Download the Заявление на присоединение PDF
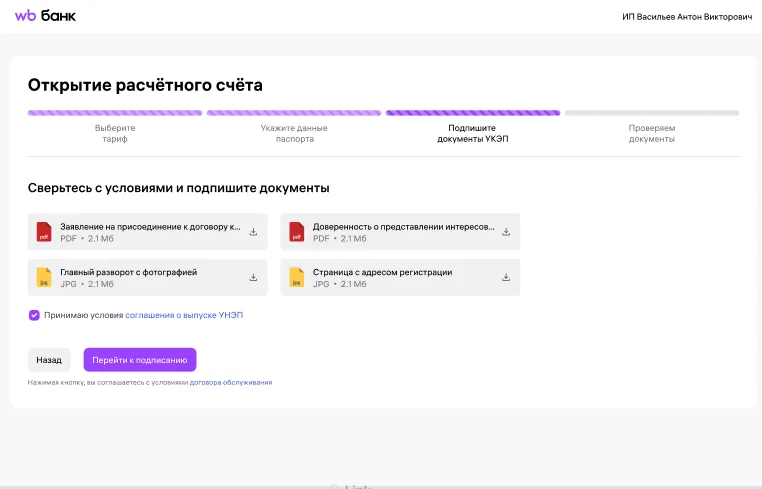The height and width of the screenshot is (489, 762). [x=253, y=232]
